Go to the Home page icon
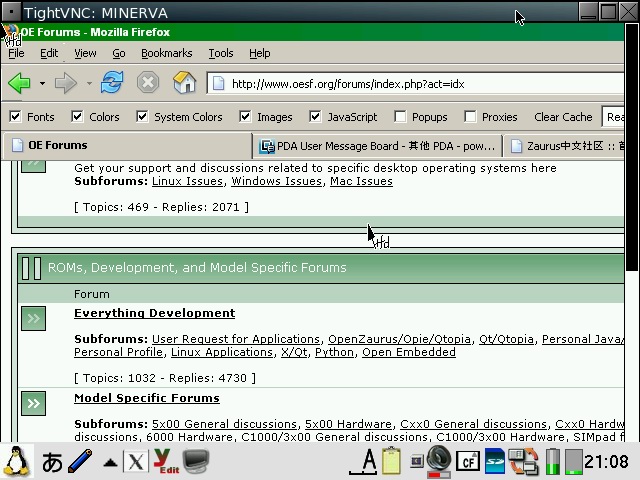This screenshot has width=640, height=480. coord(184,83)
